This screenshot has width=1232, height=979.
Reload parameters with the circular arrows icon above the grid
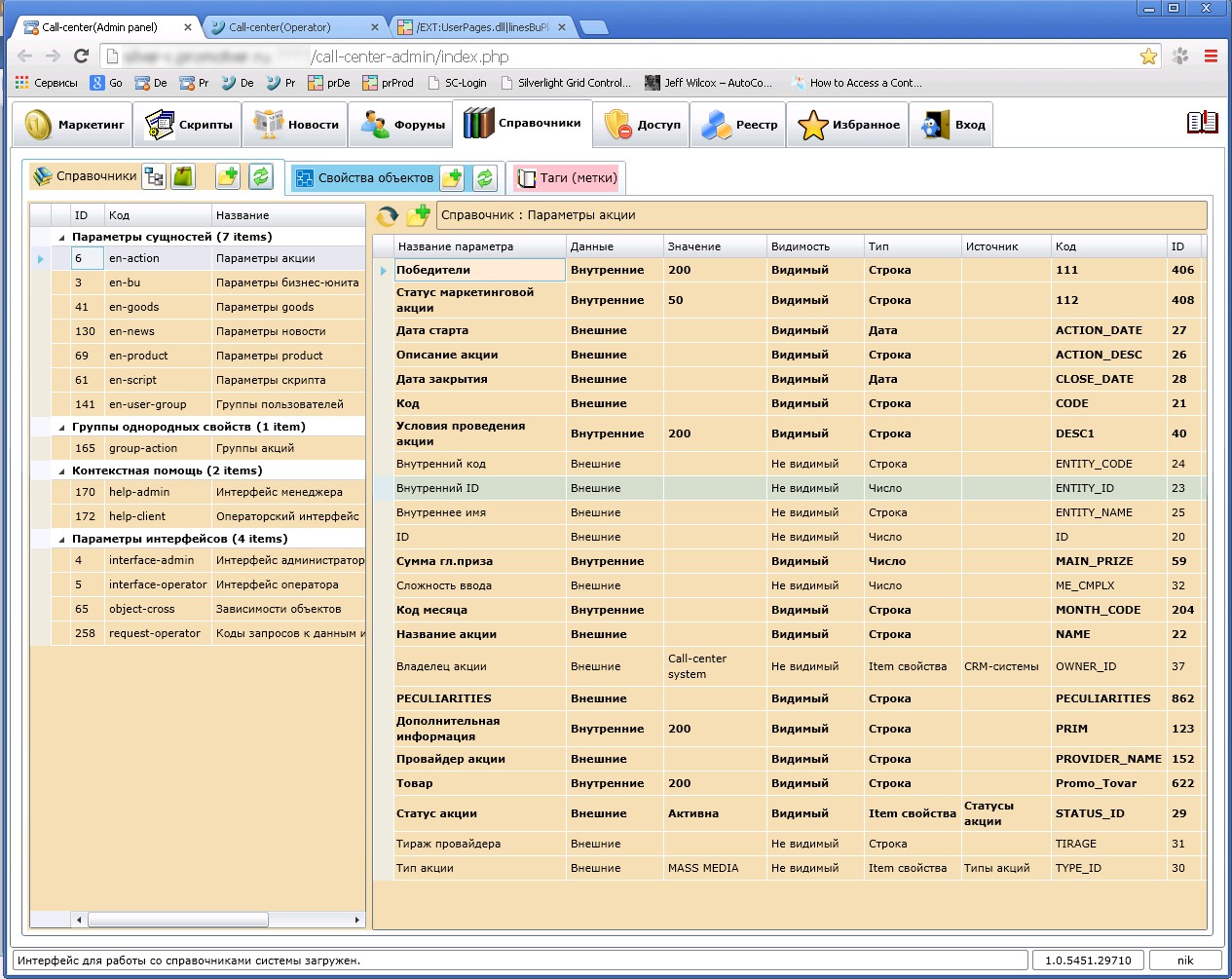point(388,215)
